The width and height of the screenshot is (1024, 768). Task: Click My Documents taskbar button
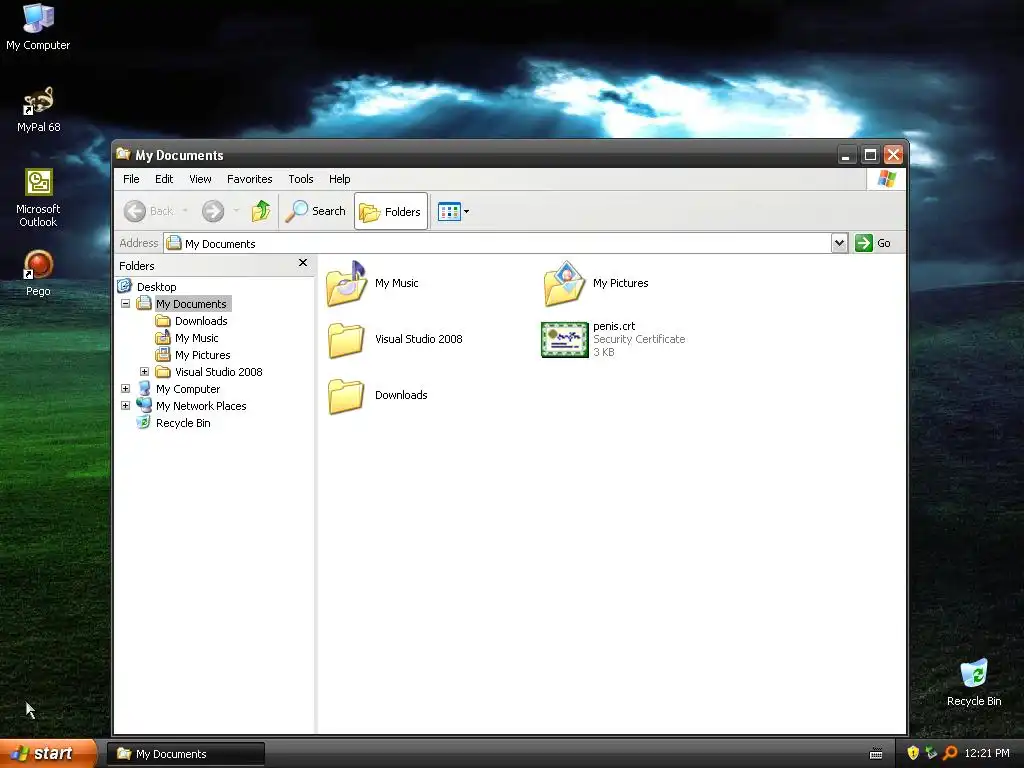186,754
